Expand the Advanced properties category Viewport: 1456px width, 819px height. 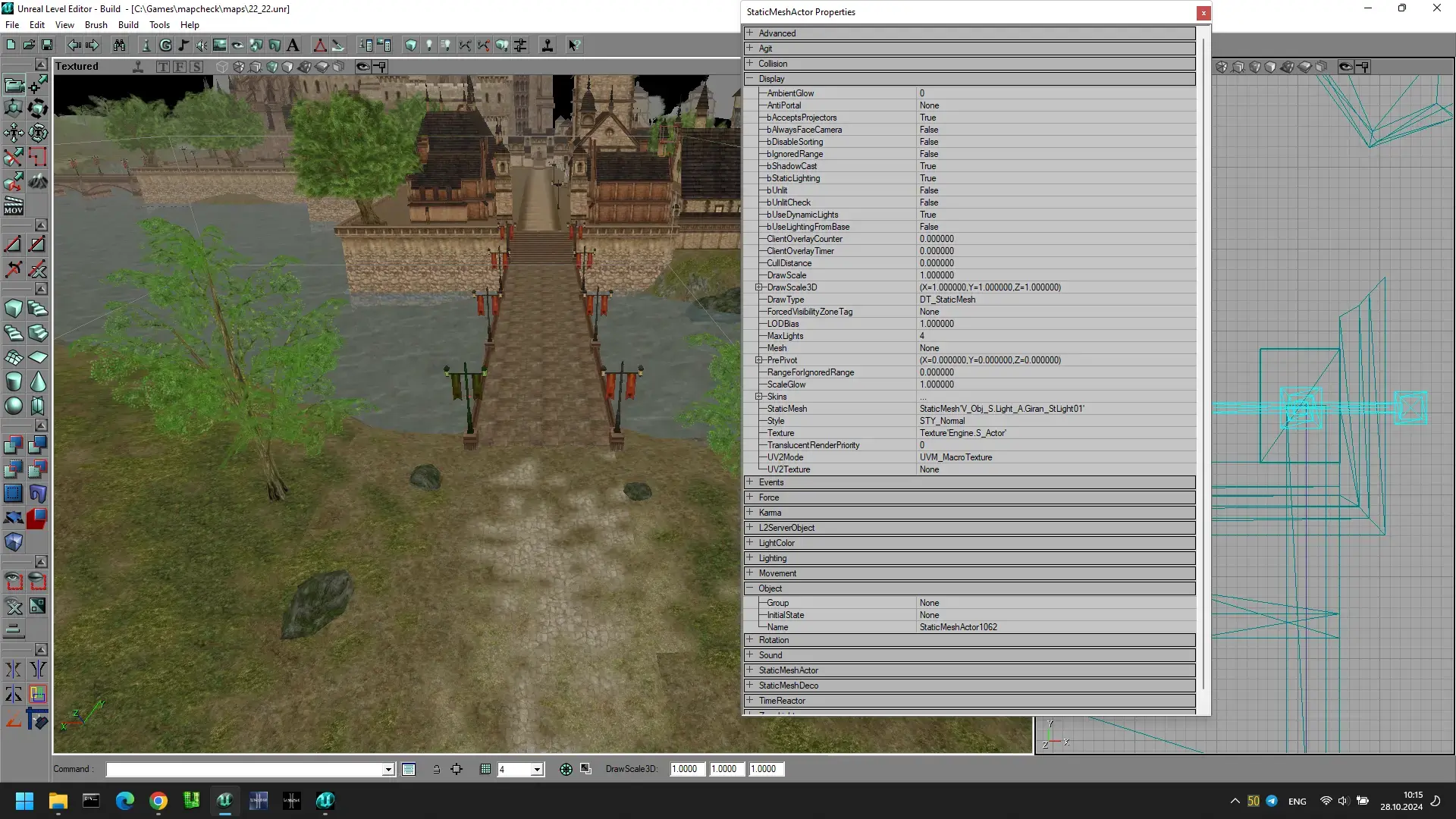point(750,33)
